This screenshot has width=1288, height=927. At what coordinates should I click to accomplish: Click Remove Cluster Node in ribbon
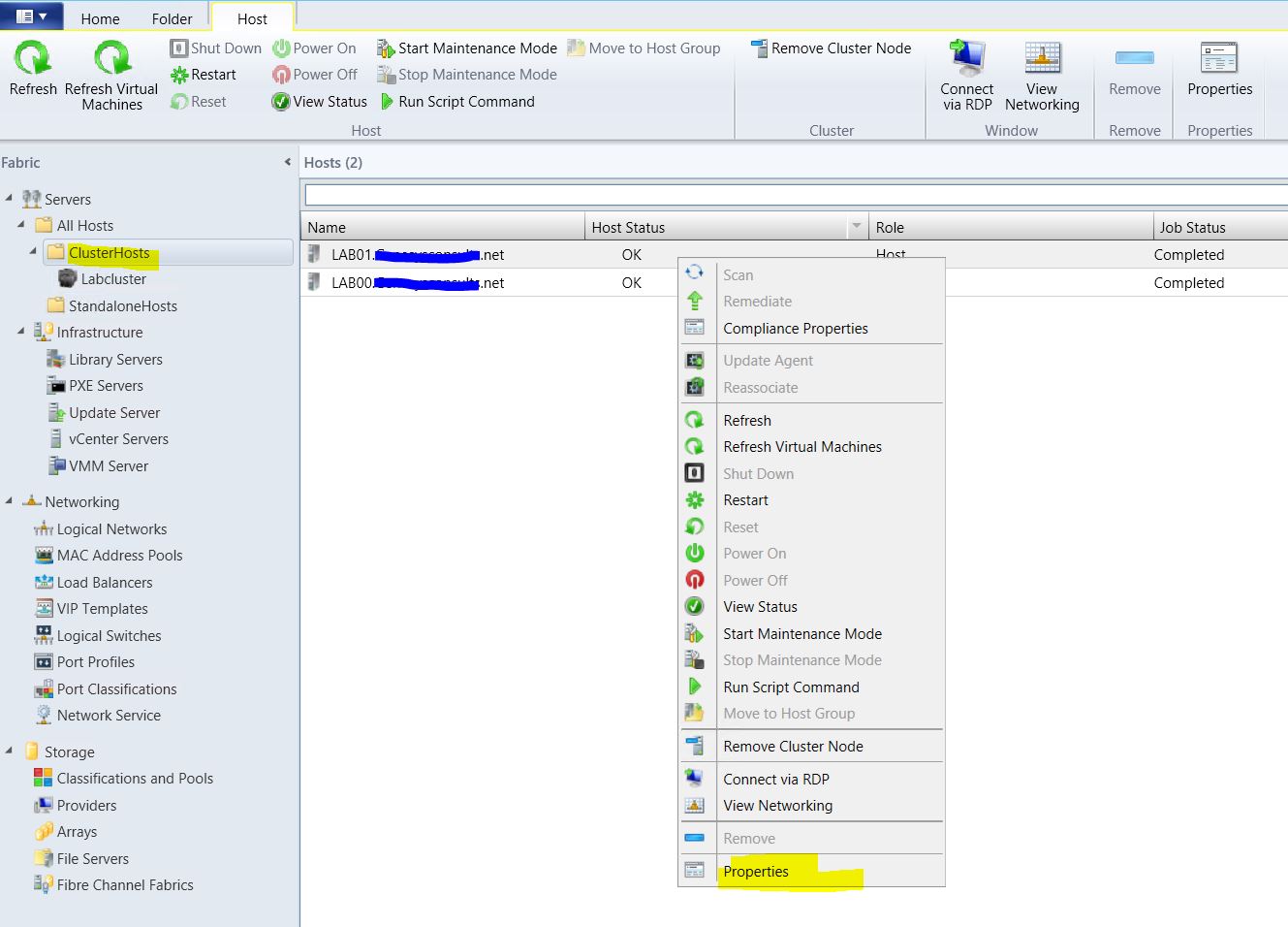(x=832, y=48)
